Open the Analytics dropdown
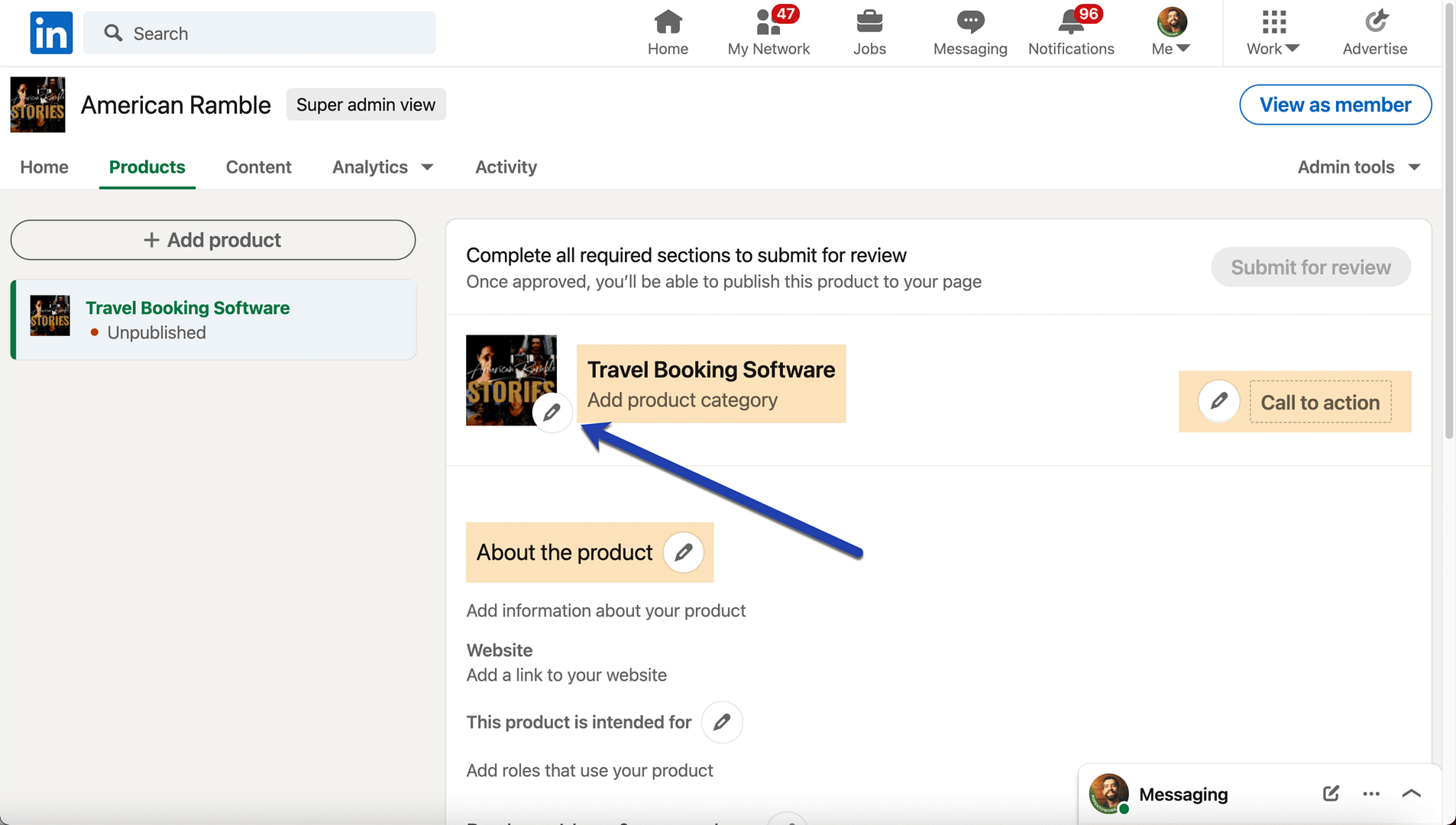Screen dimensions: 1456x825 [x=383, y=167]
